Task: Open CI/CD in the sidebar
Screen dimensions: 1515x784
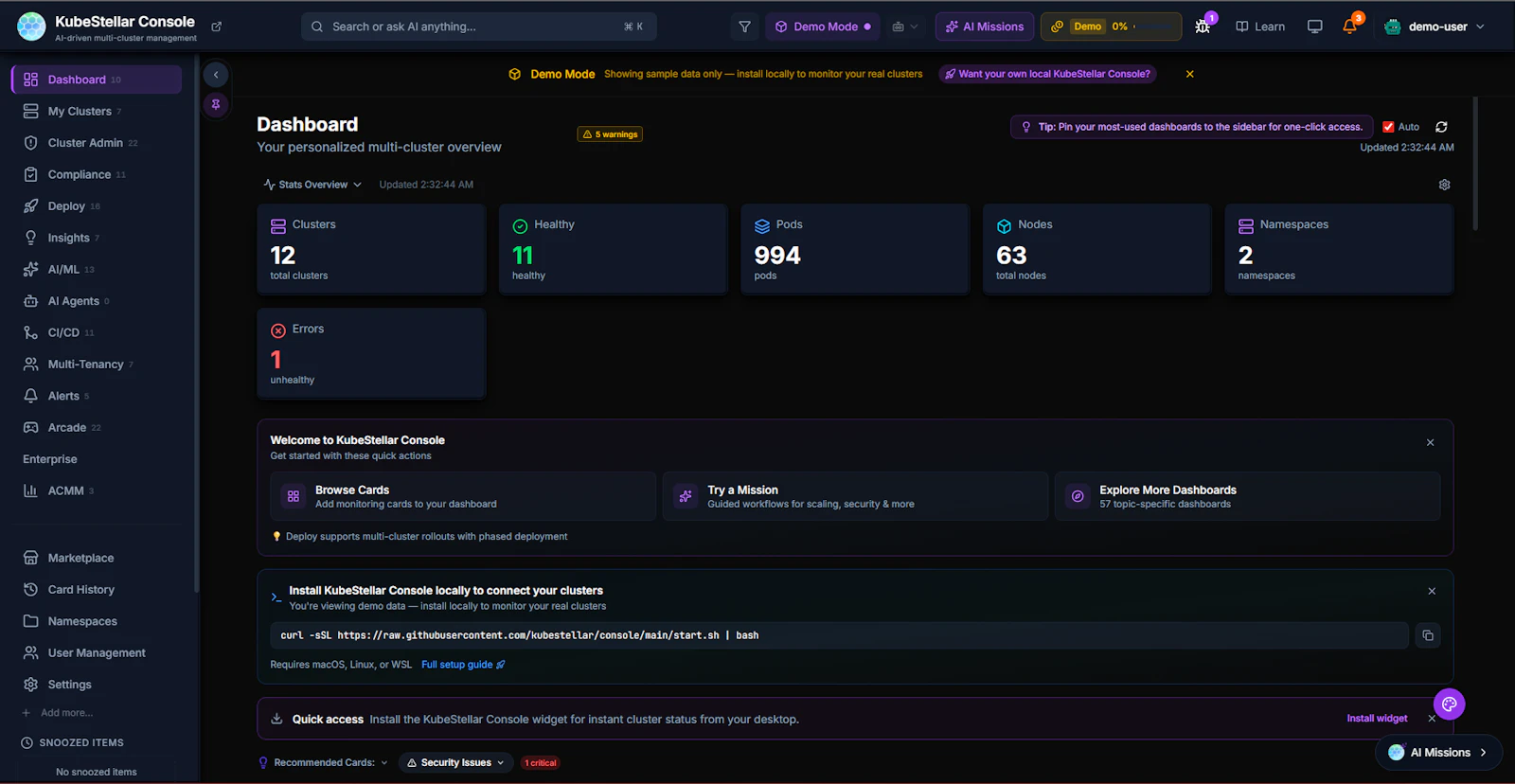Action: [97, 332]
